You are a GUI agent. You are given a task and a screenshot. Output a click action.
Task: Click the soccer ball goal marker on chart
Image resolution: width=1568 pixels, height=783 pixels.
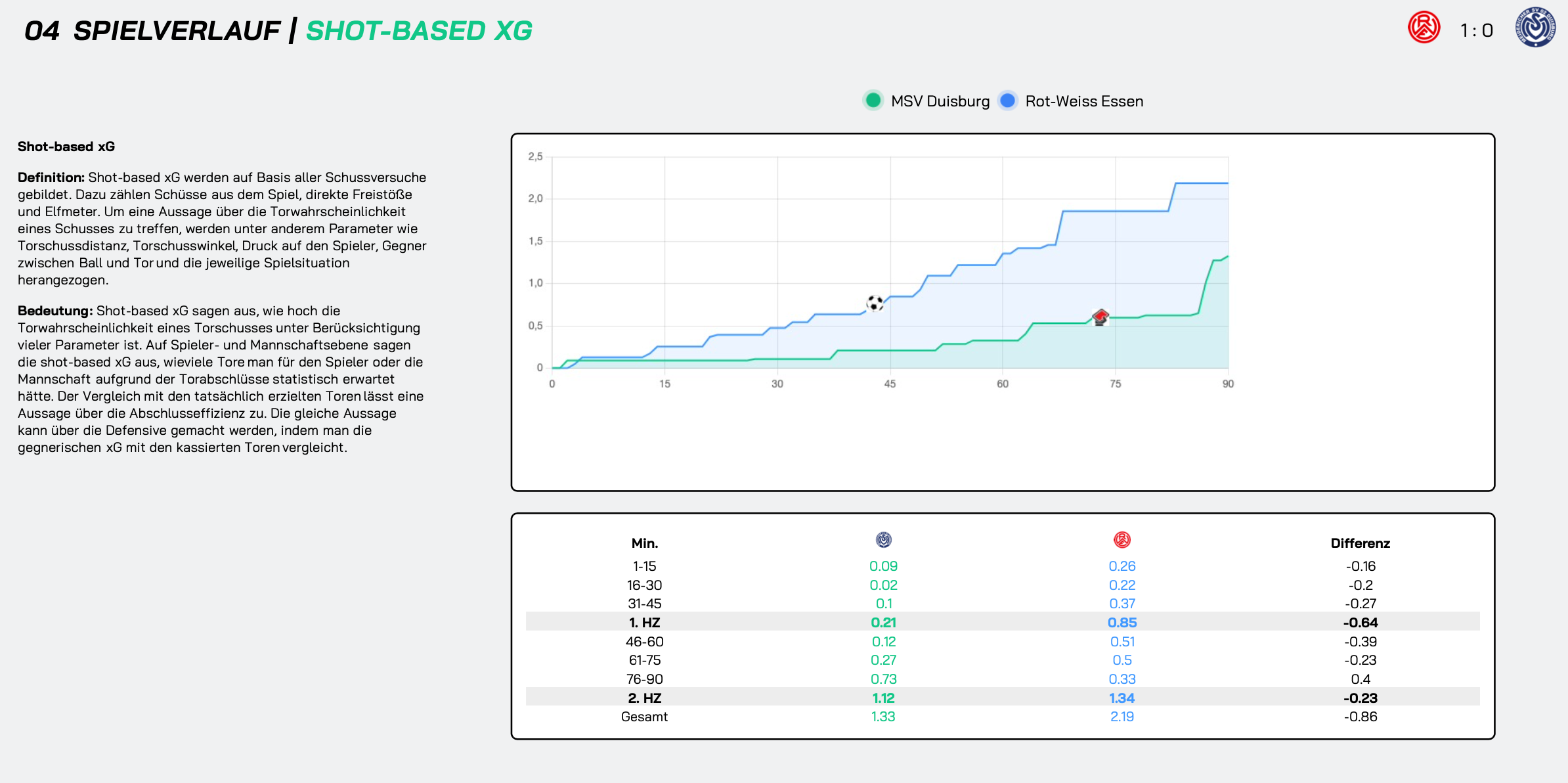875,303
